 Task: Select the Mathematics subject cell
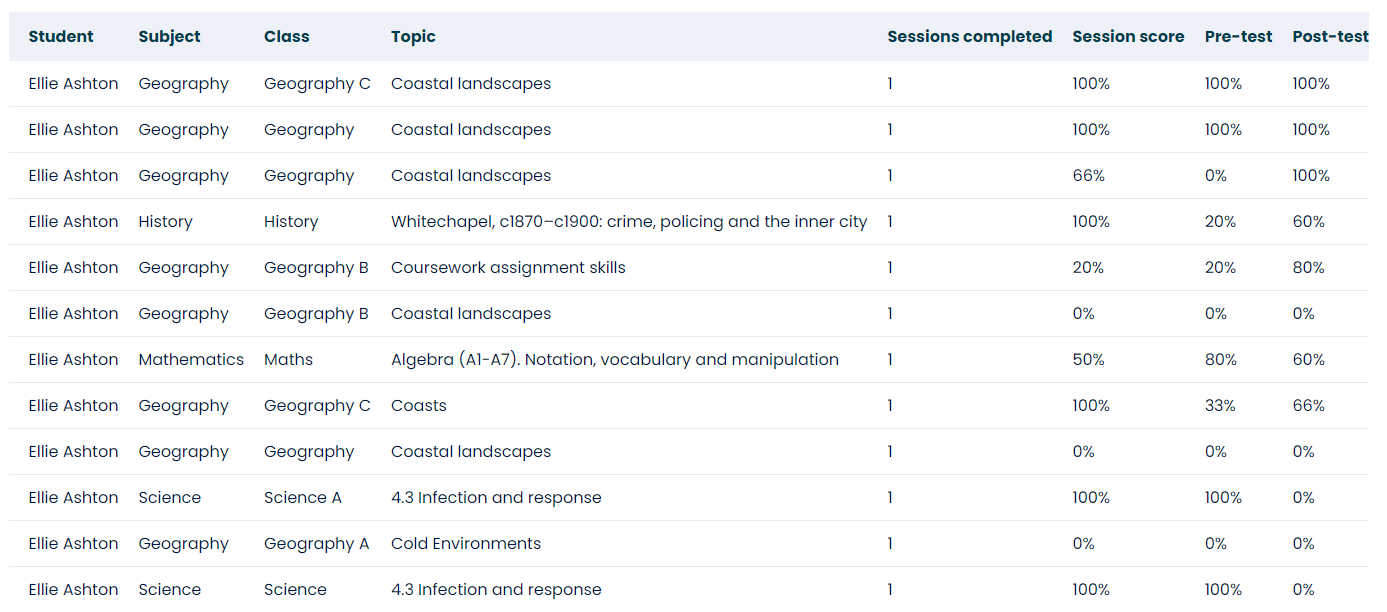point(191,360)
